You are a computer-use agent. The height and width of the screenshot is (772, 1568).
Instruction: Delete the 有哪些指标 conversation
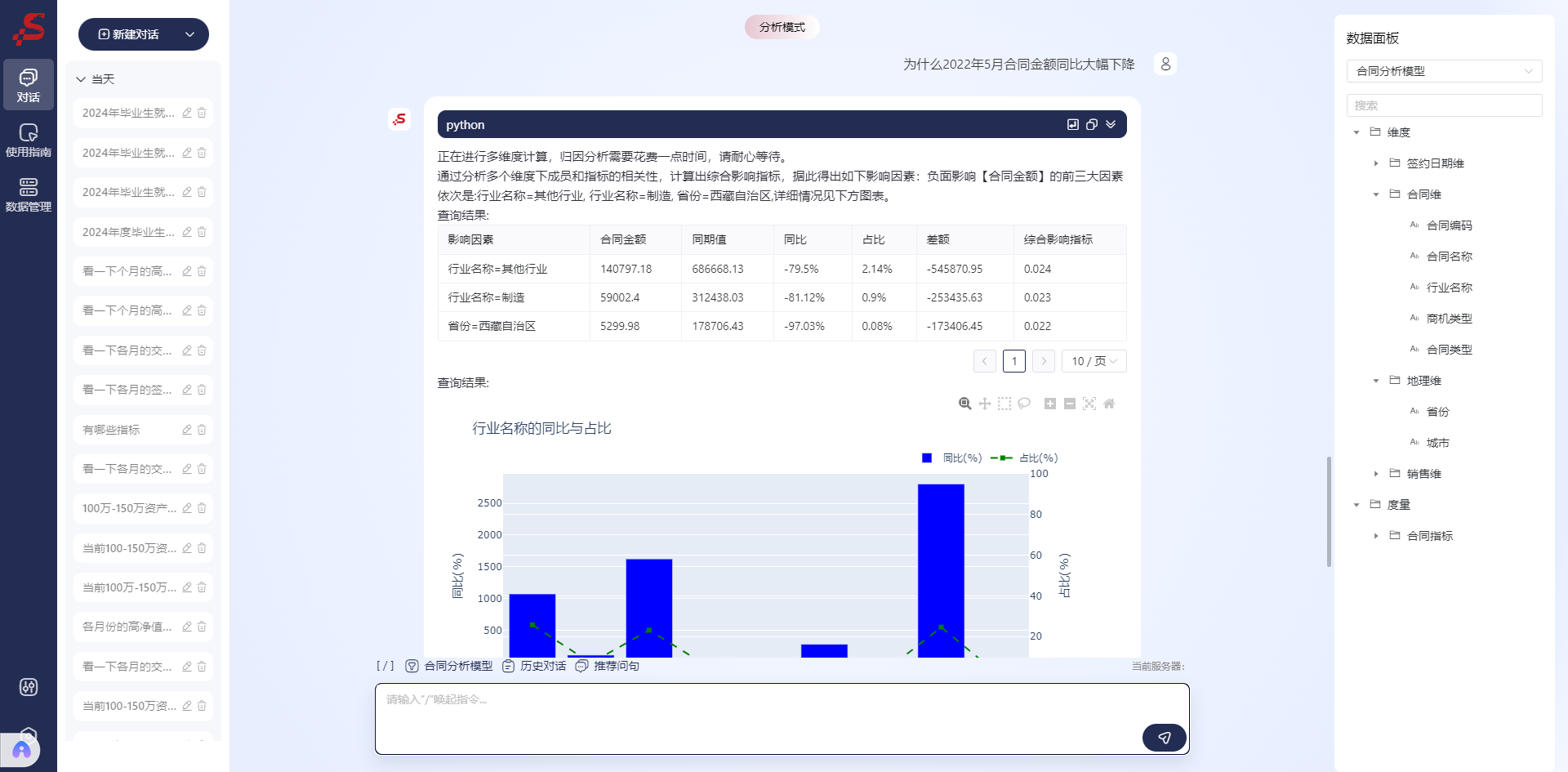click(x=202, y=430)
